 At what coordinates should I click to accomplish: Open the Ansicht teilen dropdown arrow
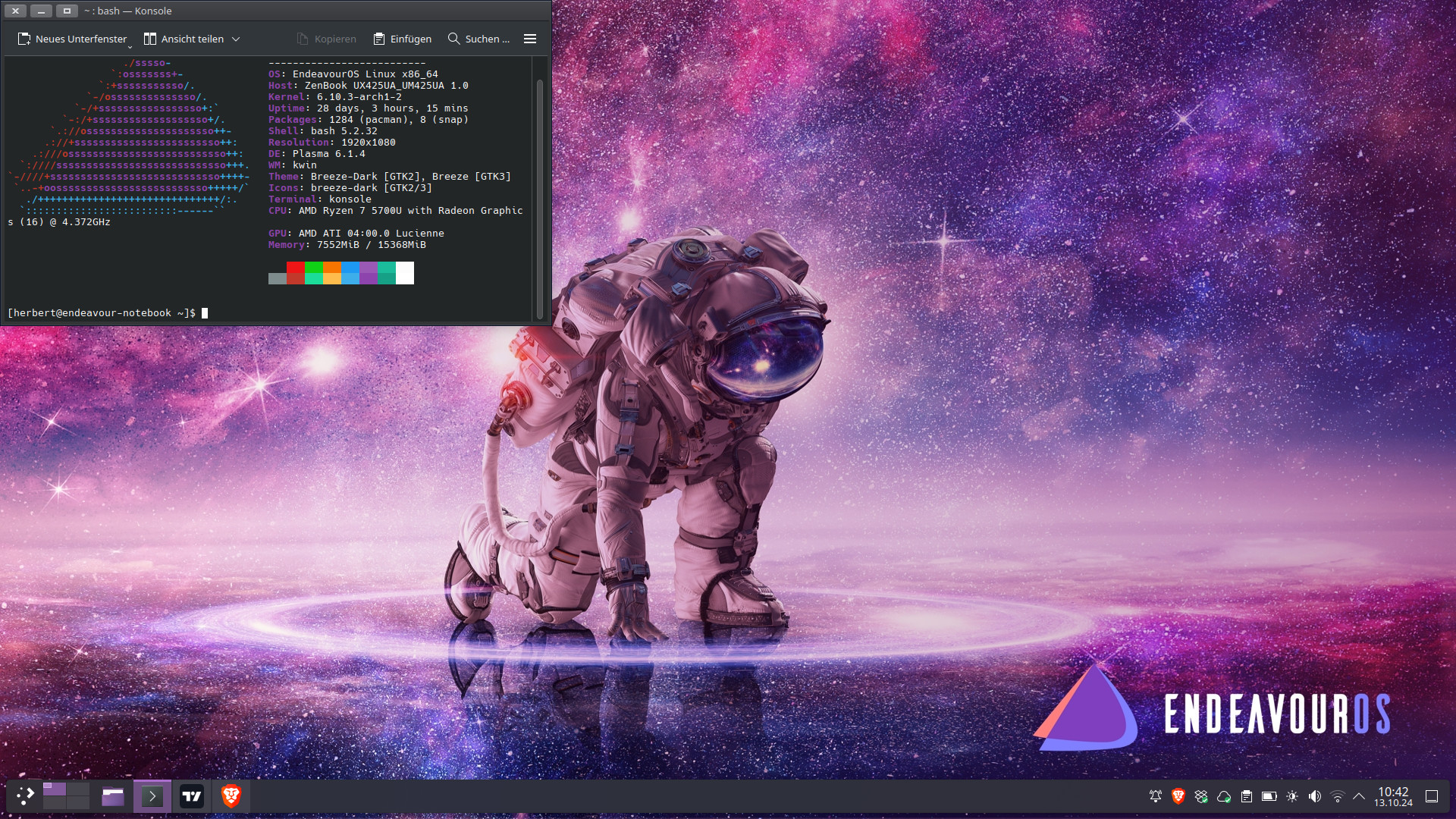pyautogui.click(x=236, y=39)
